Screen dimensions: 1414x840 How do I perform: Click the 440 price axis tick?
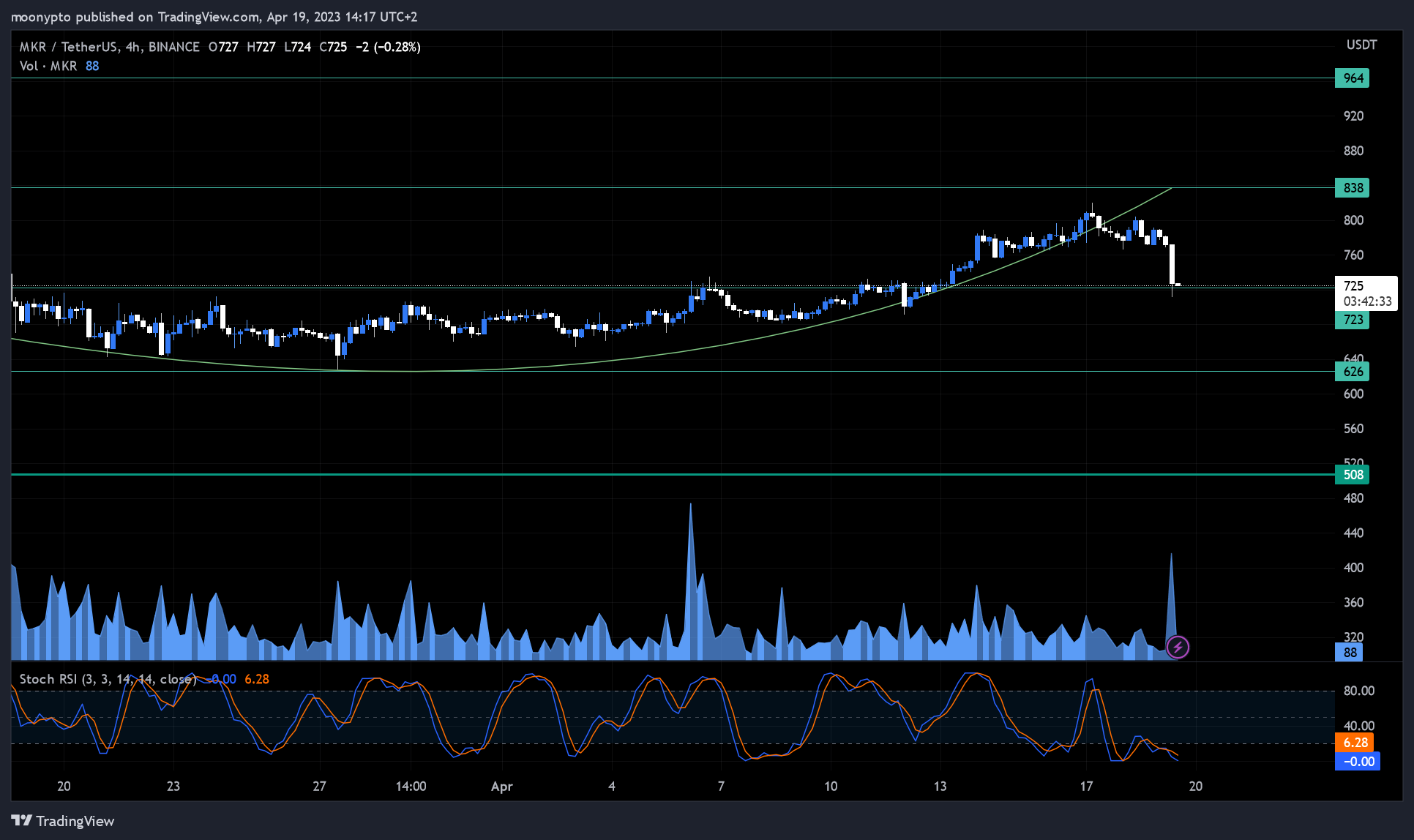pyautogui.click(x=1353, y=533)
